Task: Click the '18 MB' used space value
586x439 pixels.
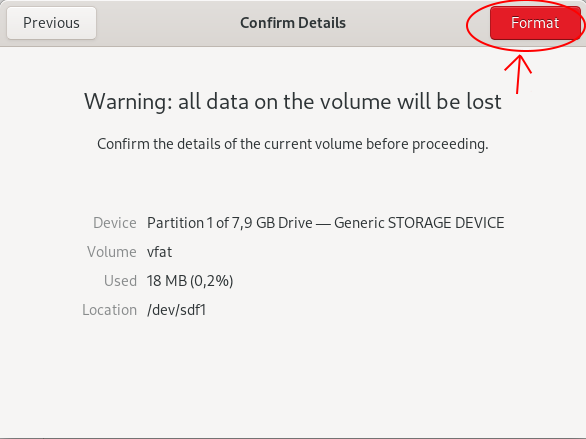Action: [x=167, y=281]
